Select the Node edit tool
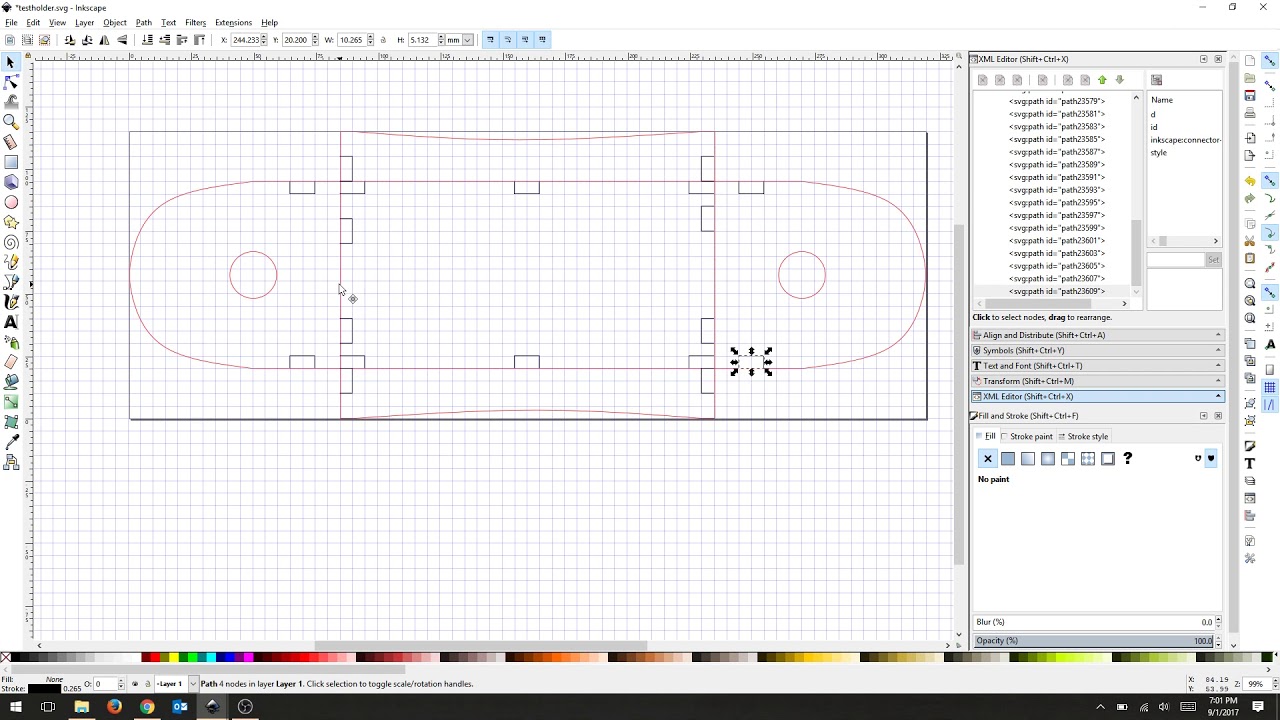The image size is (1280, 720). click(x=11, y=82)
